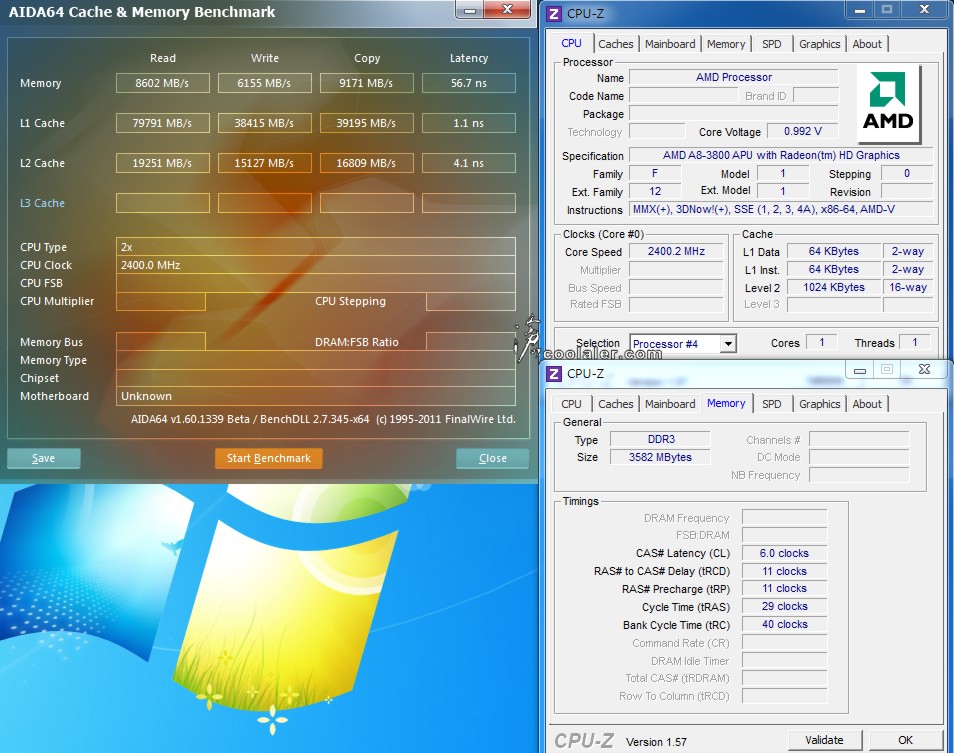Open the About tab in upper CPU-Z window
This screenshot has width=954, height=753.
coord(867,44)
